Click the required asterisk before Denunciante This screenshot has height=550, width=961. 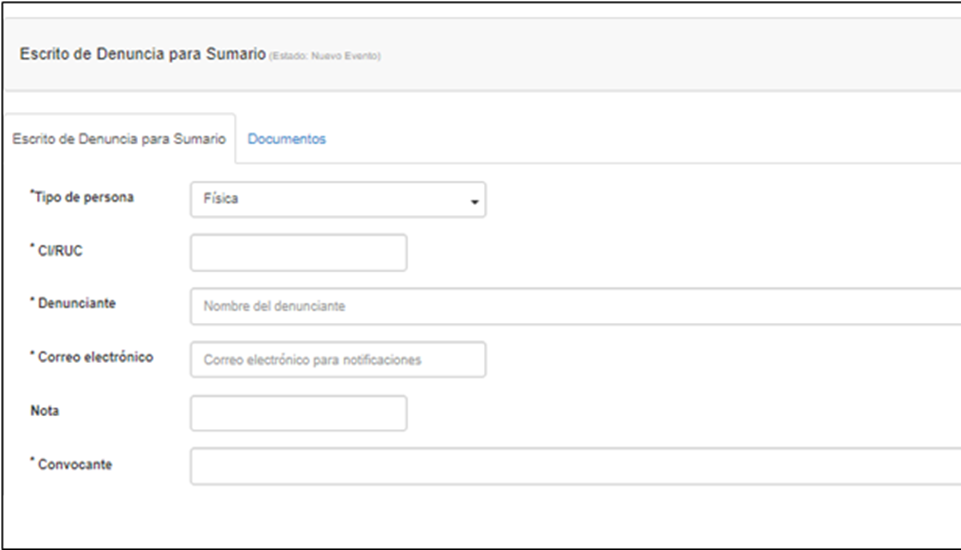coord(32,300)
